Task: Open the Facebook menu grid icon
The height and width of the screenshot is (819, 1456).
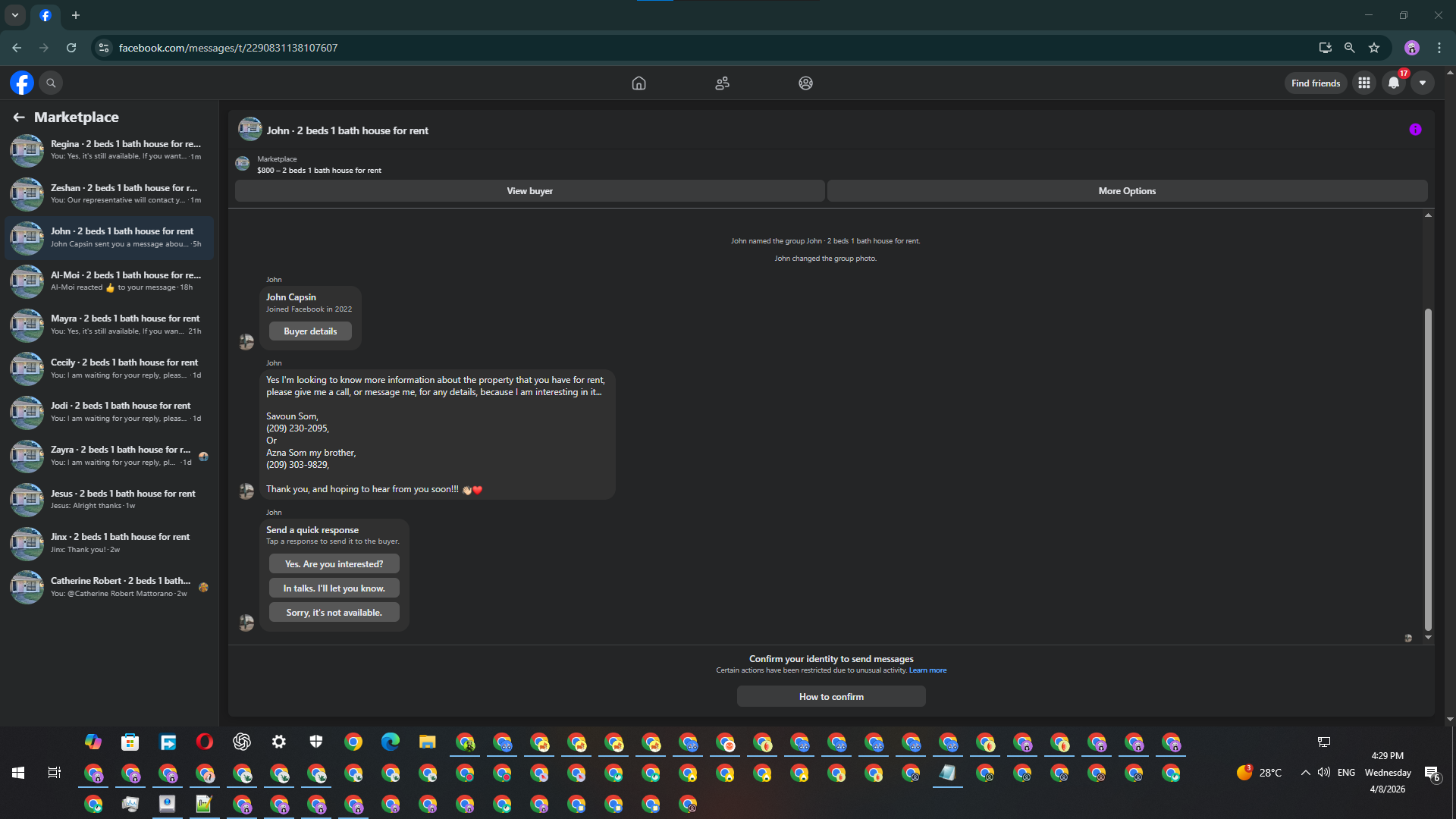Action: pyautogui.click(x=1363, y=83)
